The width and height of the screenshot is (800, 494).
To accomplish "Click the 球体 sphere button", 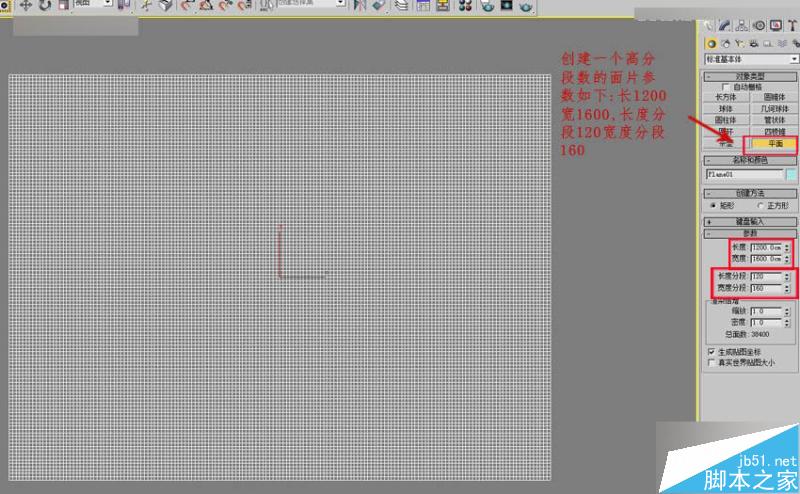I will (726, 109).
